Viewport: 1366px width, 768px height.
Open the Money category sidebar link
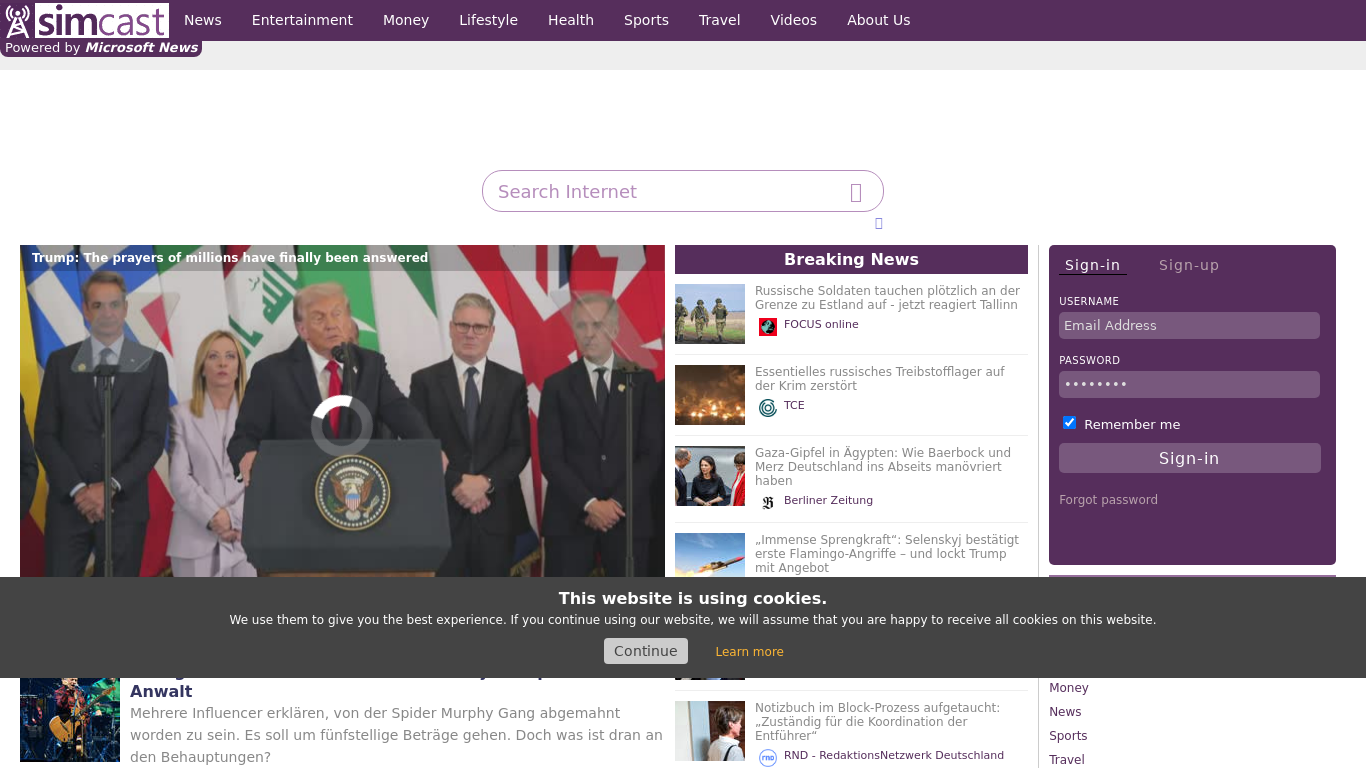click(x=1068, y=688)
